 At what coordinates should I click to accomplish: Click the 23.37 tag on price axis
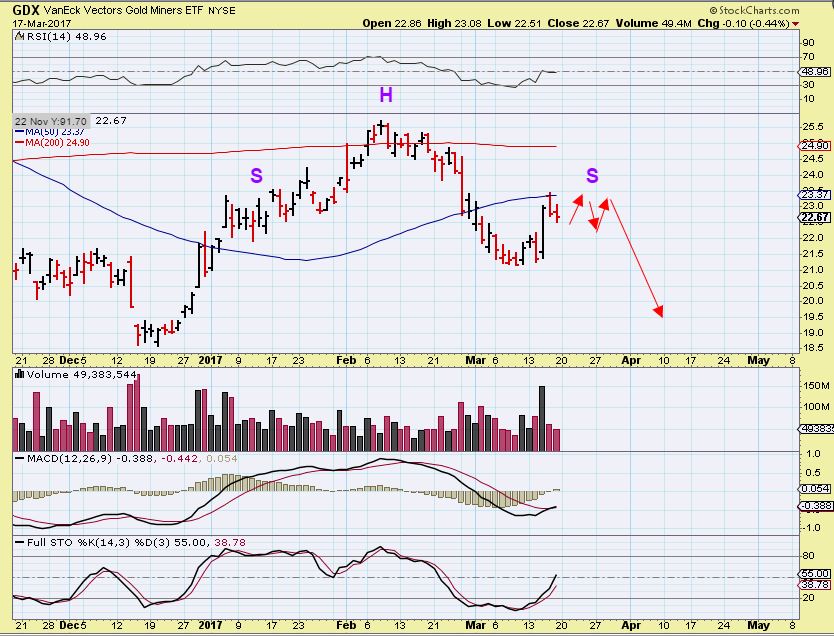tap(815, 194)
